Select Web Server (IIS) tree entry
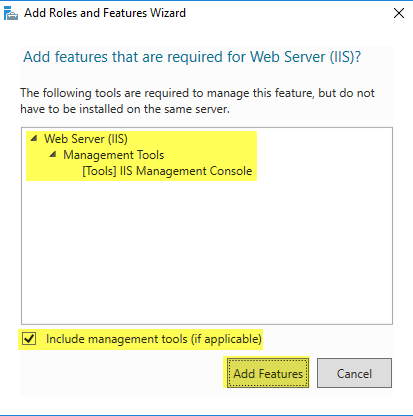 pyautogui.click(x=86, y=139)
